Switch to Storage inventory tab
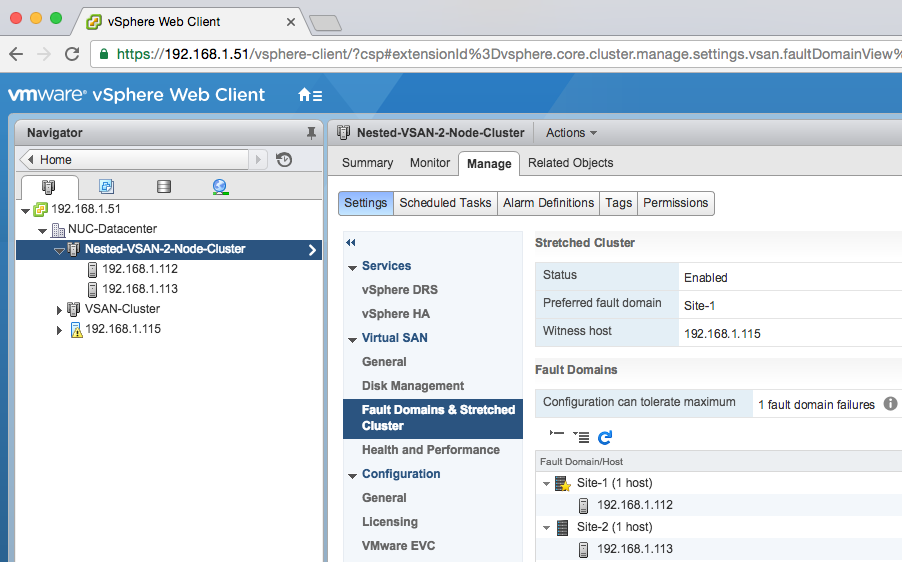 tap(164, 186)
